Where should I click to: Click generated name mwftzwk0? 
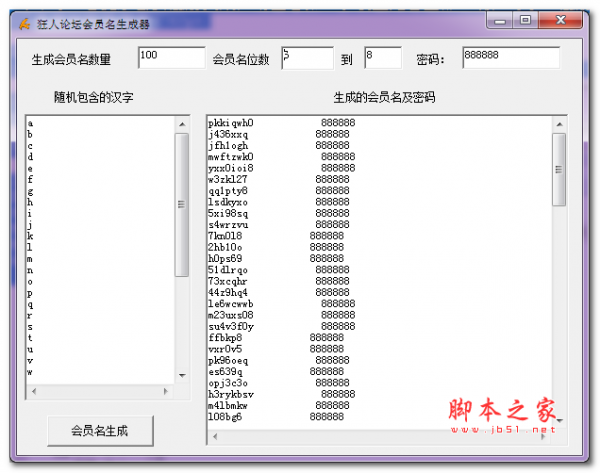pyautogui.click(x=231, y=157)
